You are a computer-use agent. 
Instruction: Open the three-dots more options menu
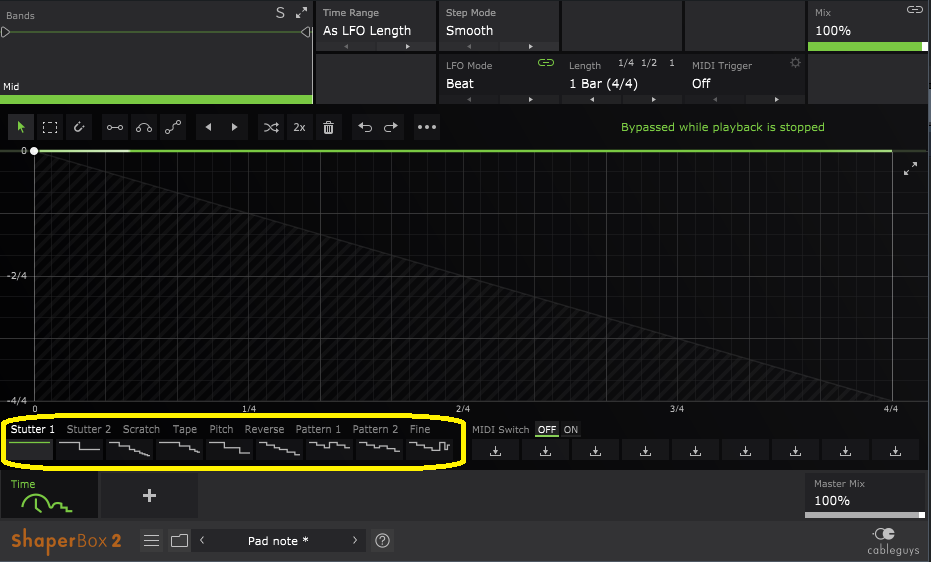click(x=427, y=127)
